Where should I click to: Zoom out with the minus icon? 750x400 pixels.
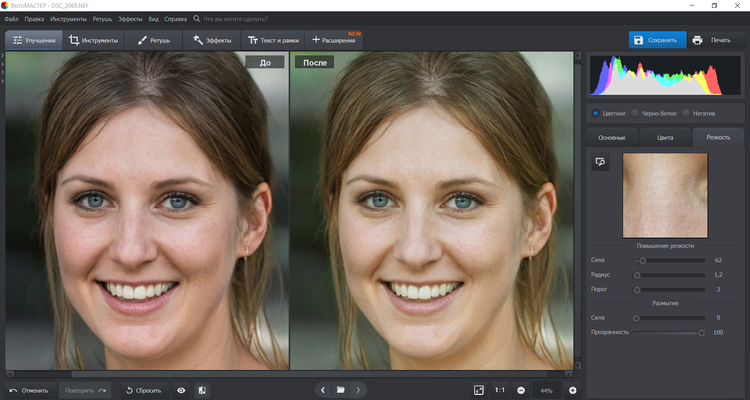pyautogui.click(x=522, y=389)
